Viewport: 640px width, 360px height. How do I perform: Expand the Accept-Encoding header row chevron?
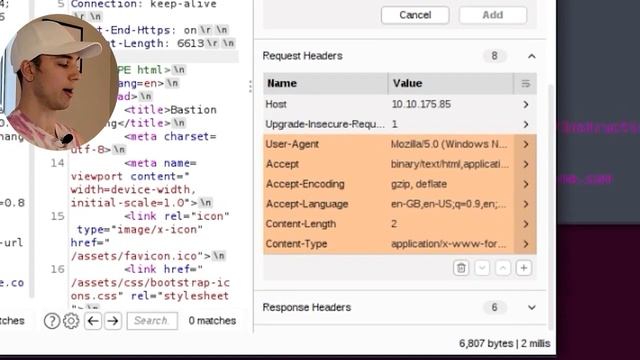526,184
